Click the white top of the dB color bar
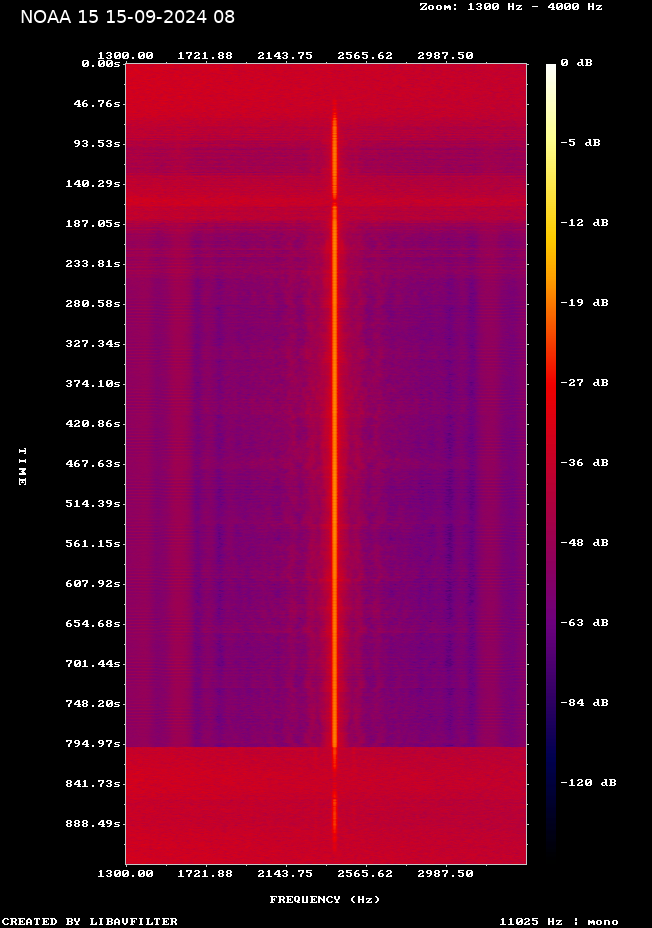Image resolution: width=652 pixels, height=928 pixels. point(550,68)
